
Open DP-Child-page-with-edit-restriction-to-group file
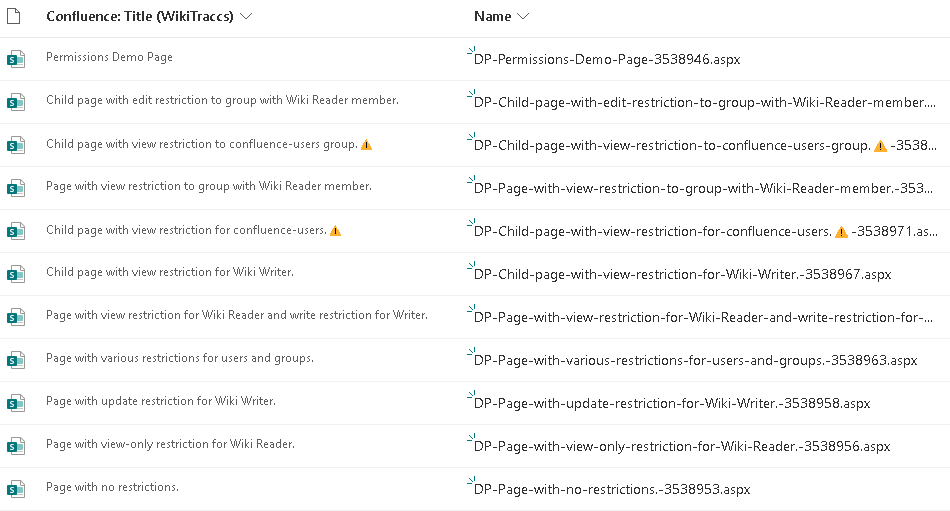coord(705,102)
